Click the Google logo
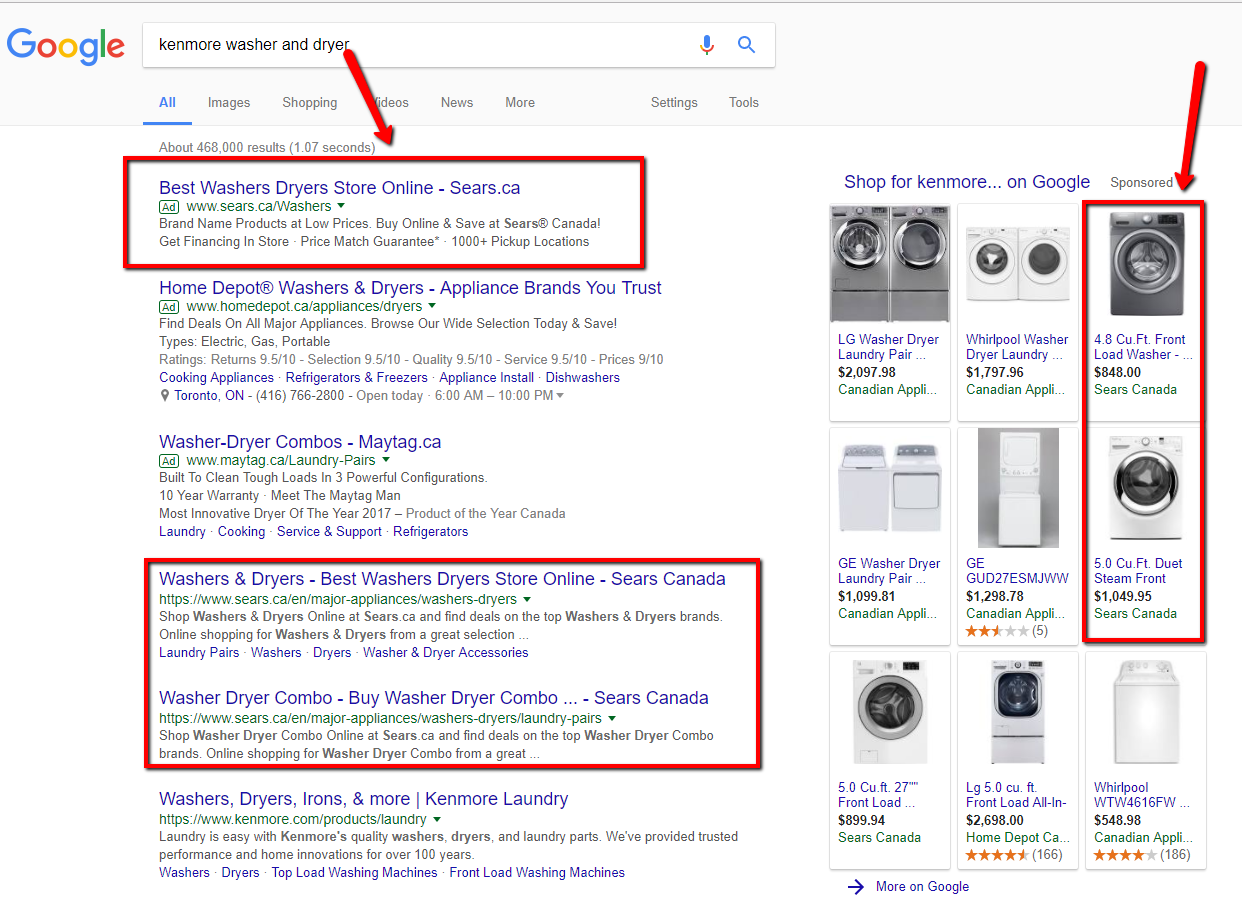This screenshot has width=1242, height=905. (x=66, y=45)
